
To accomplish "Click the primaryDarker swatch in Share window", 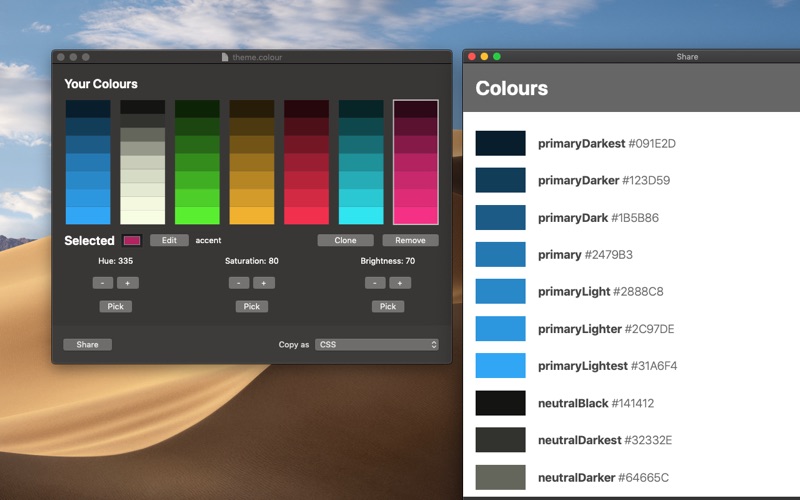I will pos(501,180).
